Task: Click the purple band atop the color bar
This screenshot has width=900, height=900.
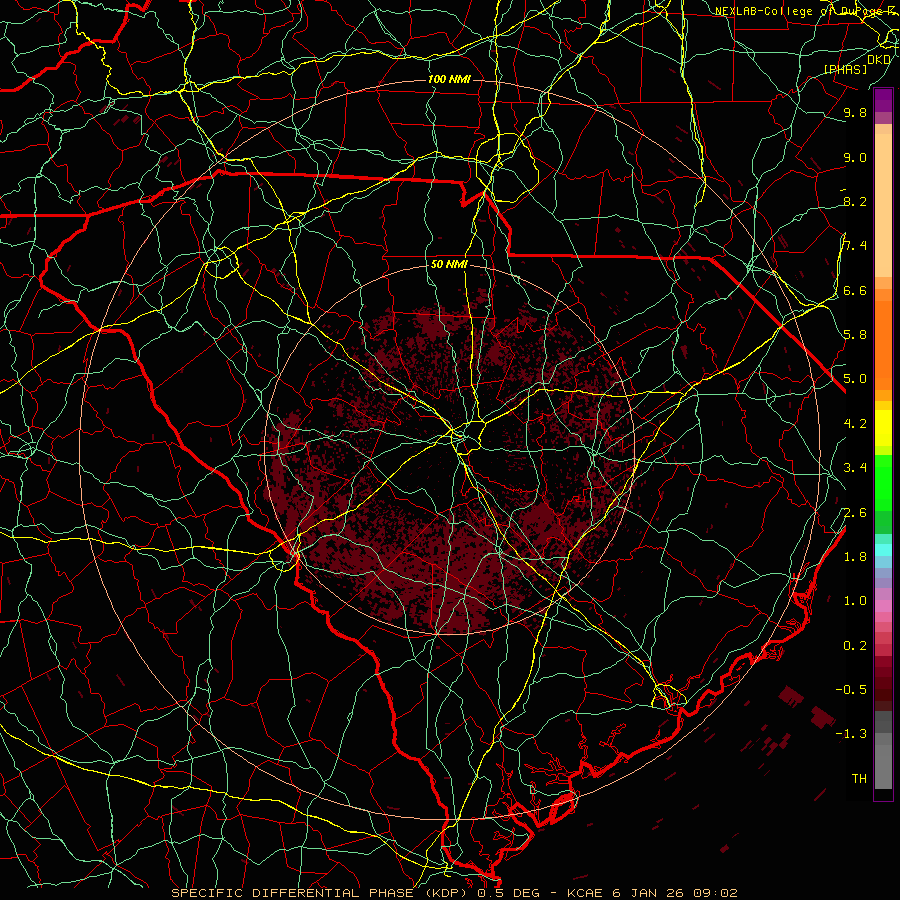Action: [883, 100]
